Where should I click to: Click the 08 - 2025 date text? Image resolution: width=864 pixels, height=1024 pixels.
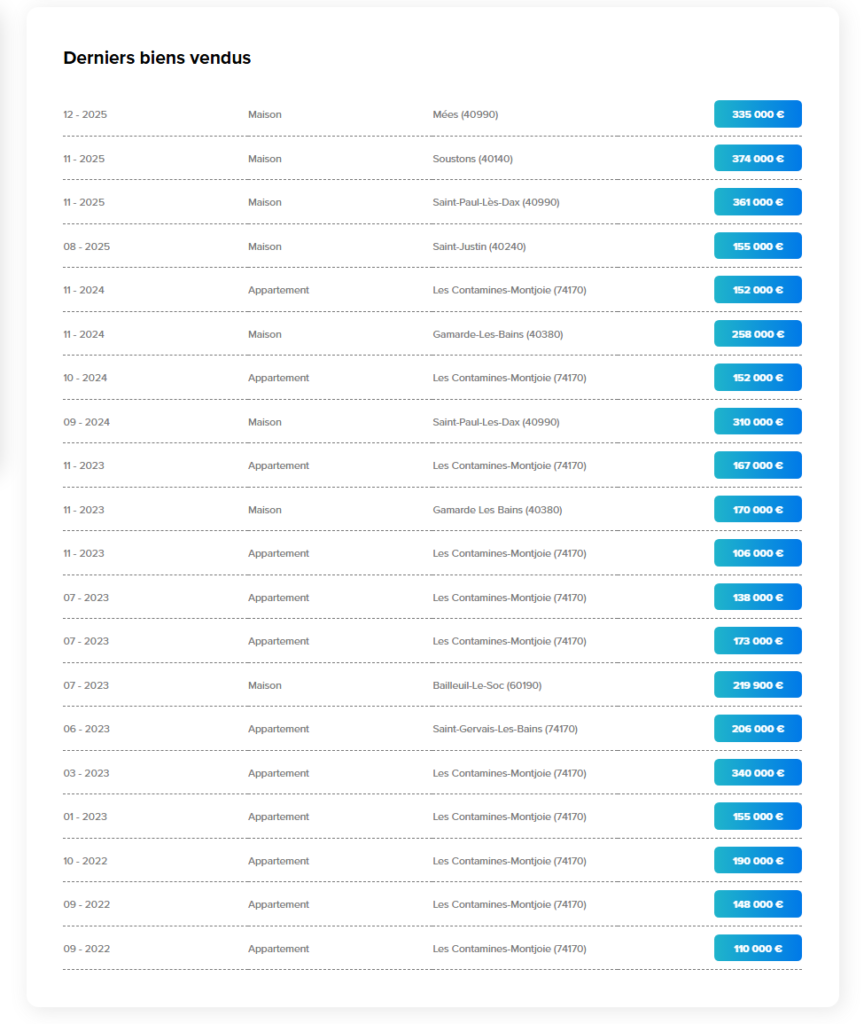pos(86,246)
